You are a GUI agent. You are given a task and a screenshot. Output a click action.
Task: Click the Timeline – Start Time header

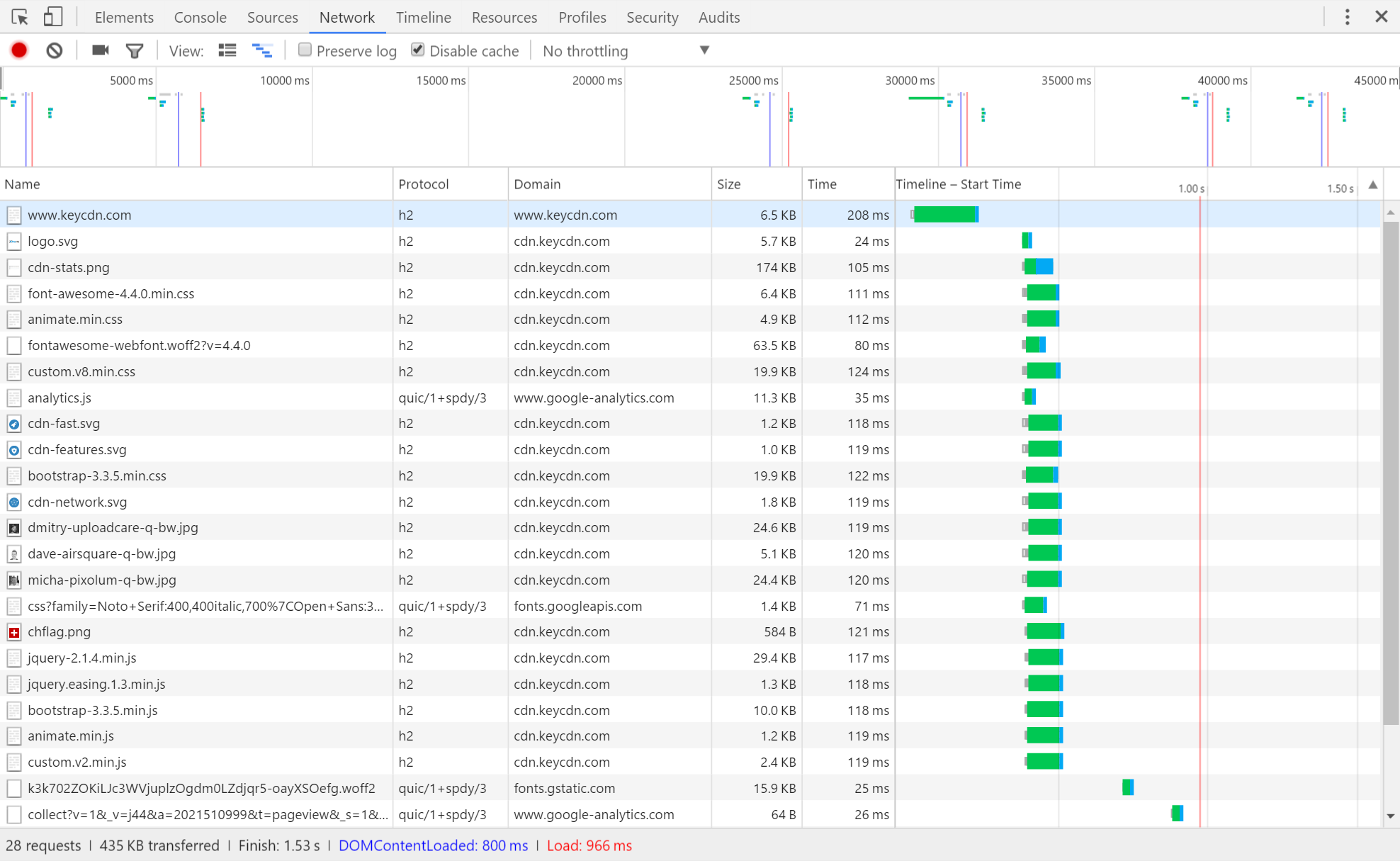tap(959, 184)
